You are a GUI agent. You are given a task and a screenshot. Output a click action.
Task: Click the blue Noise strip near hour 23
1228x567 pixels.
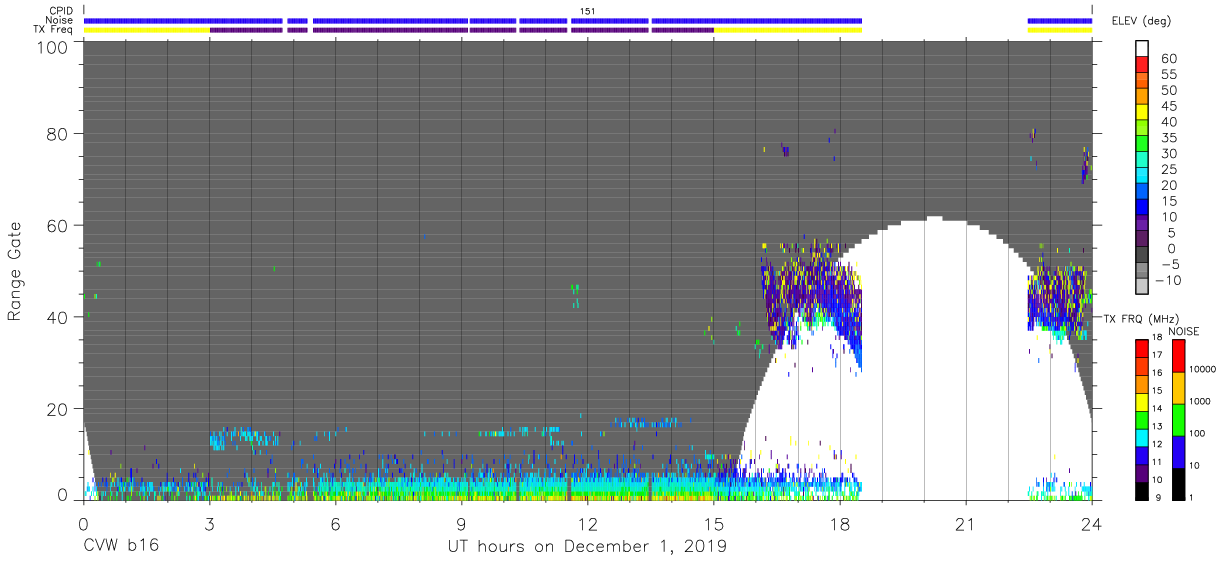click(1060, 20)
